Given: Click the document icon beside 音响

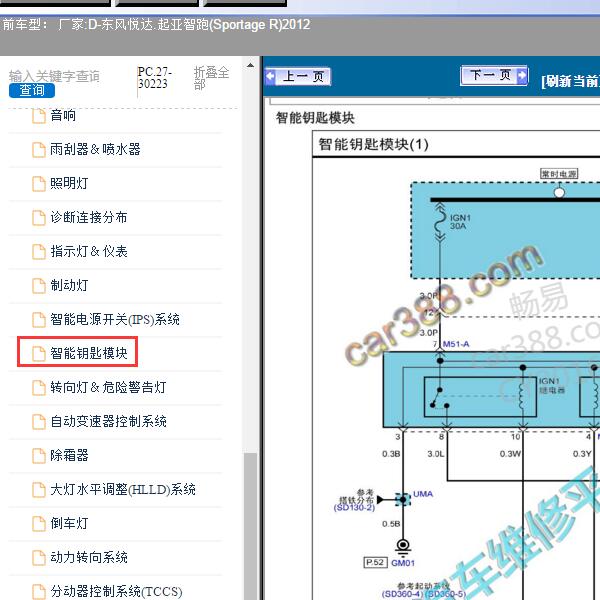Looking at the screenshot, I should click(x=39, y=116).
